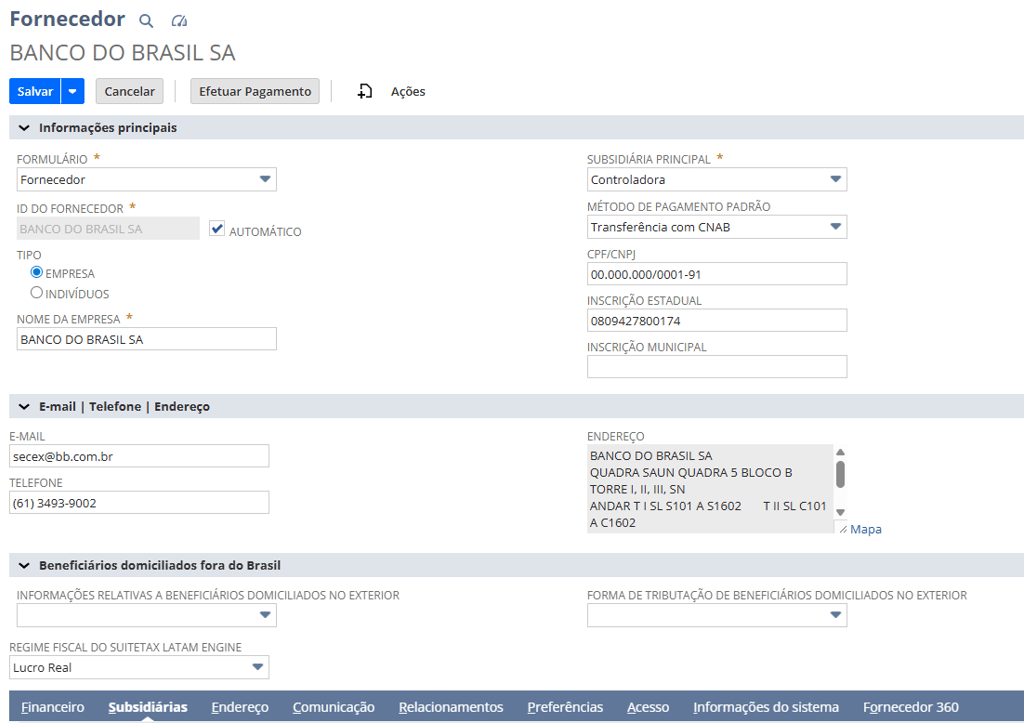
Task: Switch to the Comunicação tab
Action: point(334,707)
